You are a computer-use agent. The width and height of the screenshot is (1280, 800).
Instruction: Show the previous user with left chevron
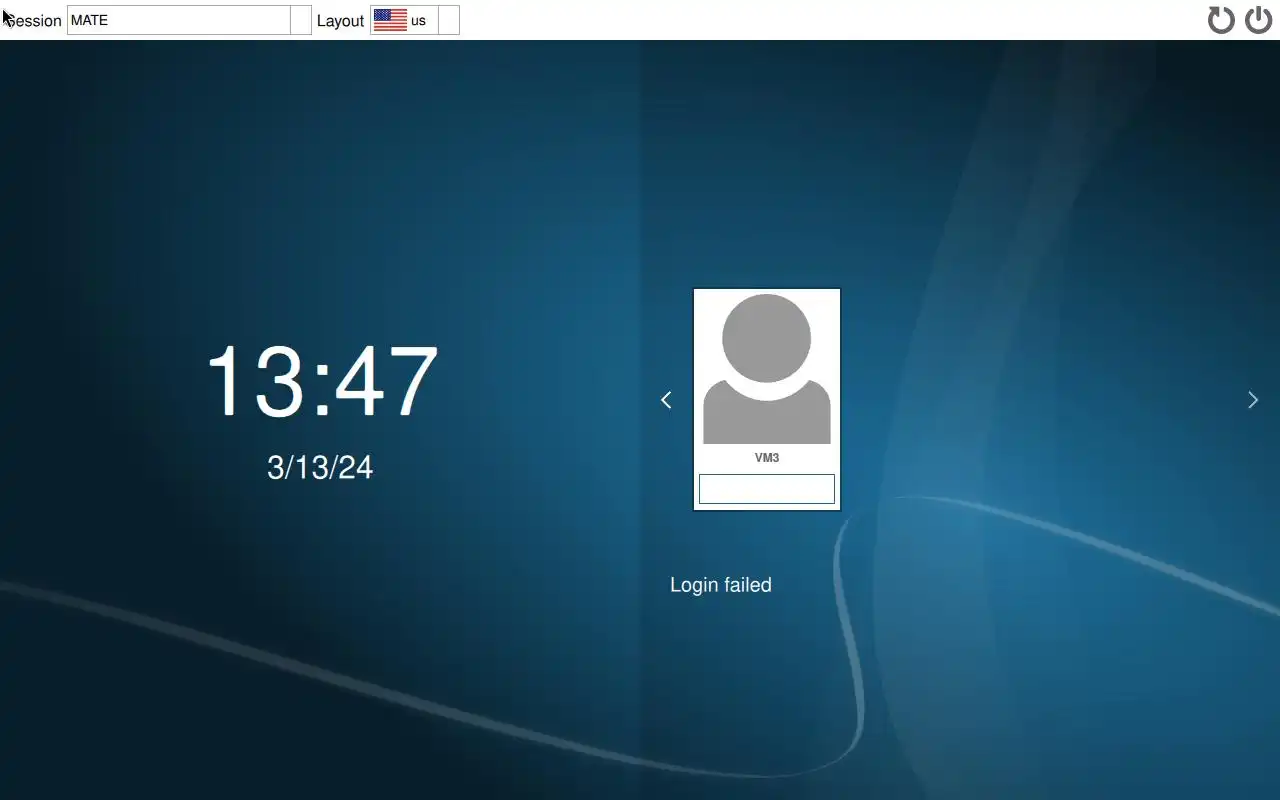pos(666,400)
